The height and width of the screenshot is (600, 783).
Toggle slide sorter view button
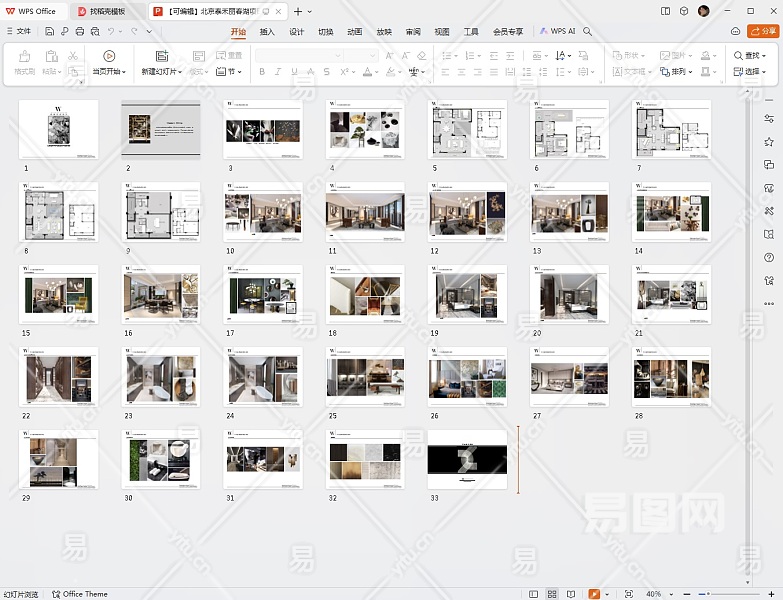click(x=552, y=594)
